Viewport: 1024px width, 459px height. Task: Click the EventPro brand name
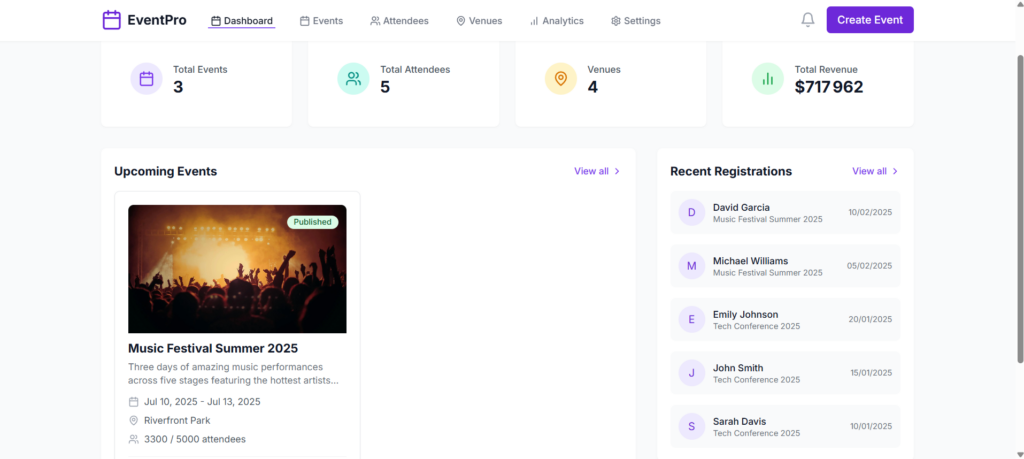157,20
